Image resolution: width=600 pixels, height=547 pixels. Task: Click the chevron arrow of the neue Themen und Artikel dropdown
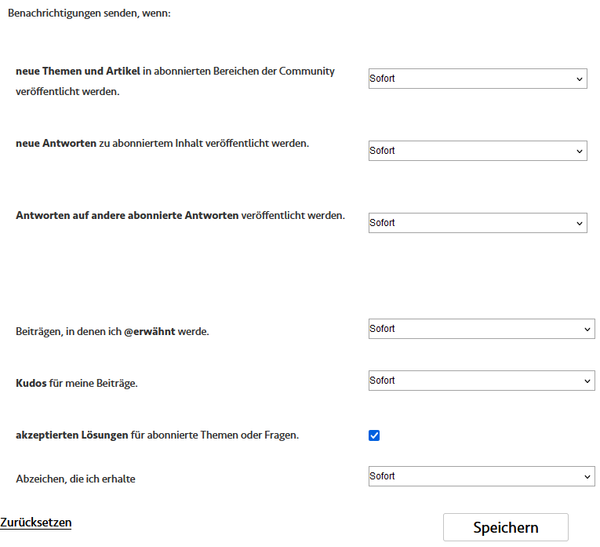coord(579,79)
